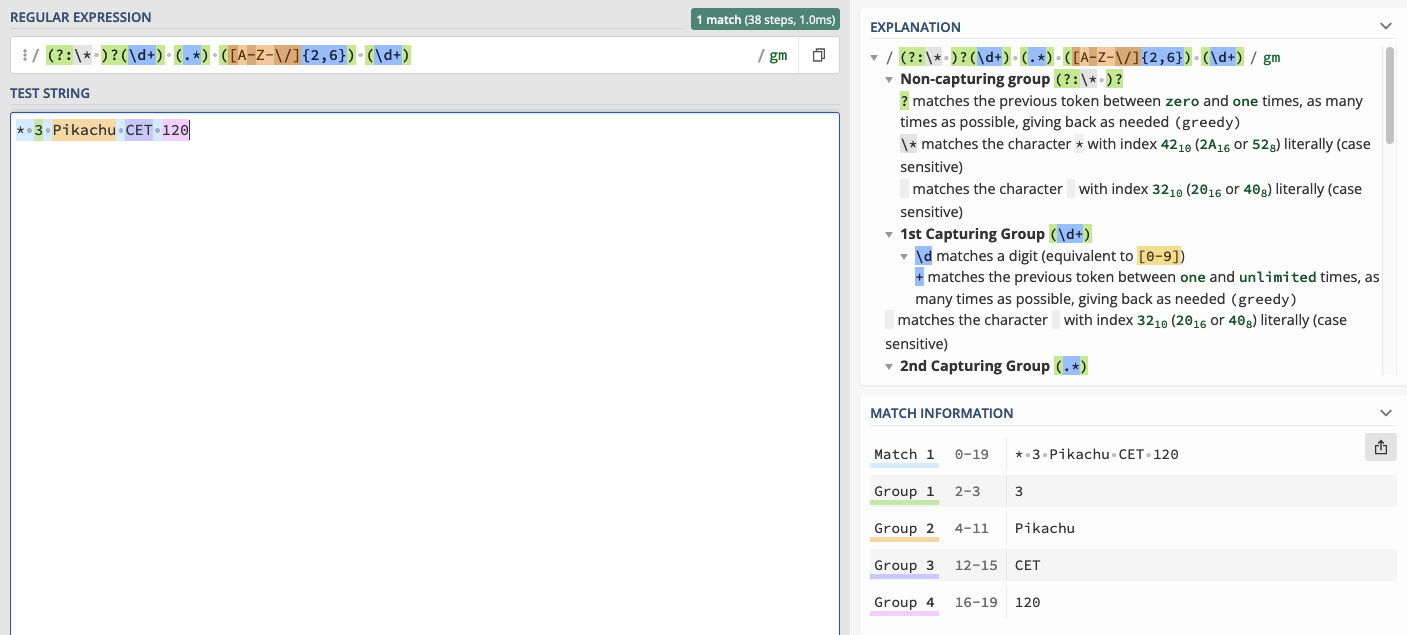
Task: Open the regex flags 'gm' selector
Action: (x=778, y=56)
